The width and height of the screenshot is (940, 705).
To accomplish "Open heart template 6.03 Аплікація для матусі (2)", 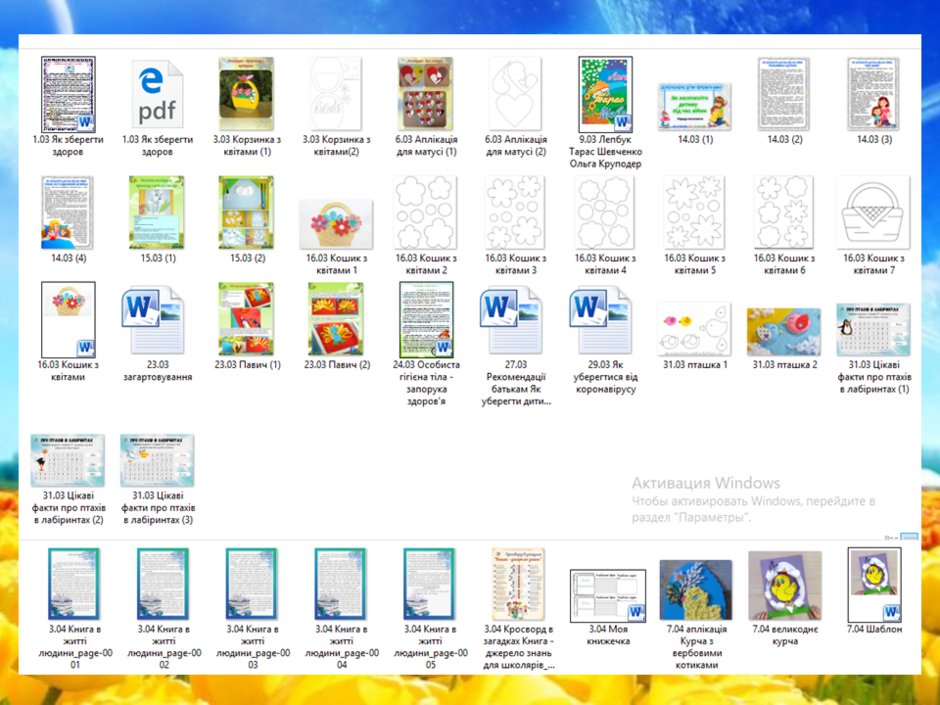I will click(515, 94).
